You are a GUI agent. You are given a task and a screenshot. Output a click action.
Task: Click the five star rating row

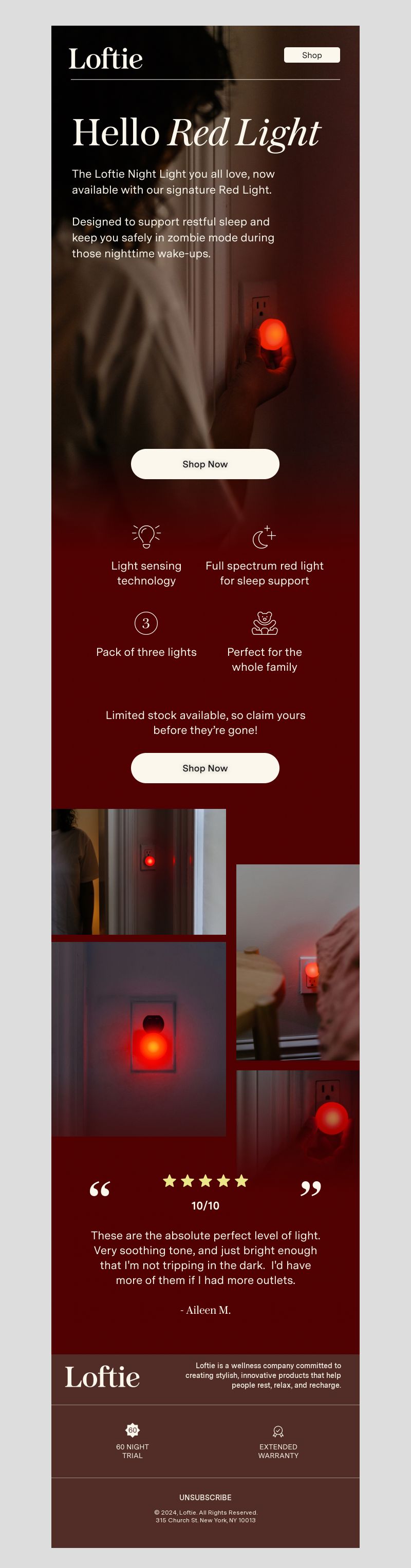(205, 1181)
